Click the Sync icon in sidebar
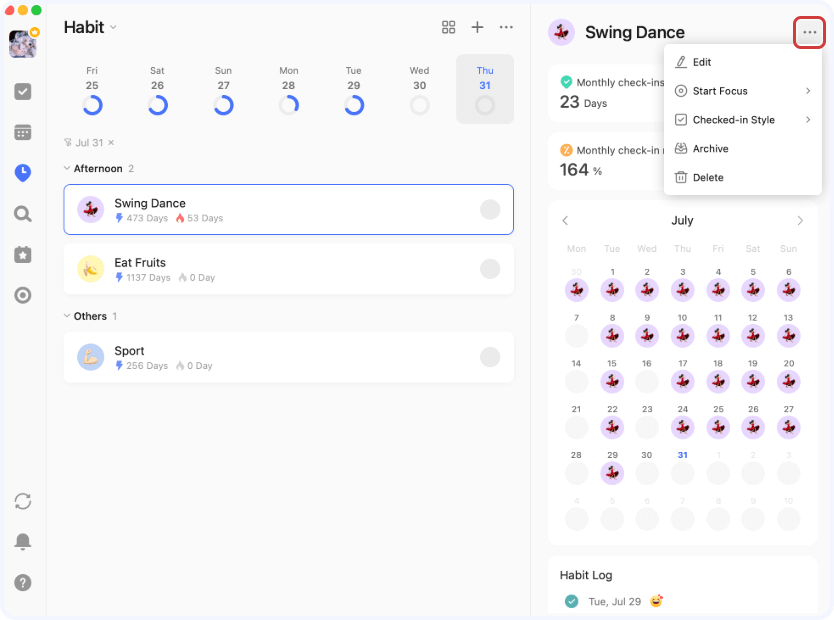Viewport: 834px width, 620px height. tap(23, 501)
